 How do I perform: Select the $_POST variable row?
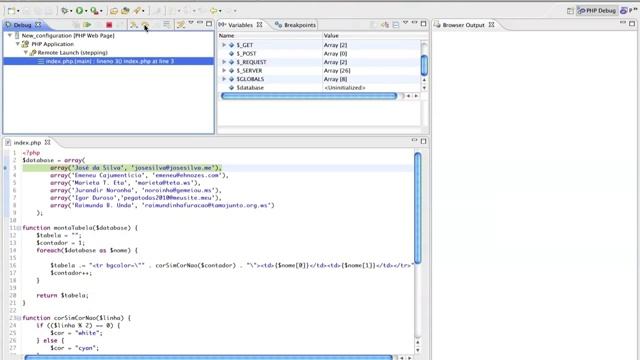click(320, 53)
